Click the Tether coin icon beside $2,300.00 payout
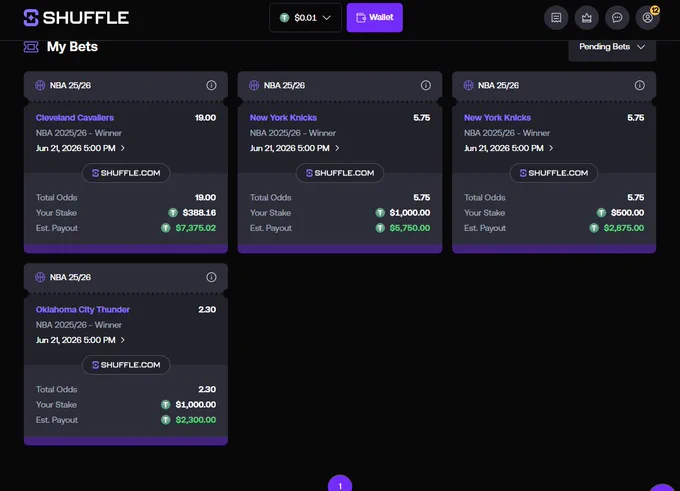 click(166, 420)
